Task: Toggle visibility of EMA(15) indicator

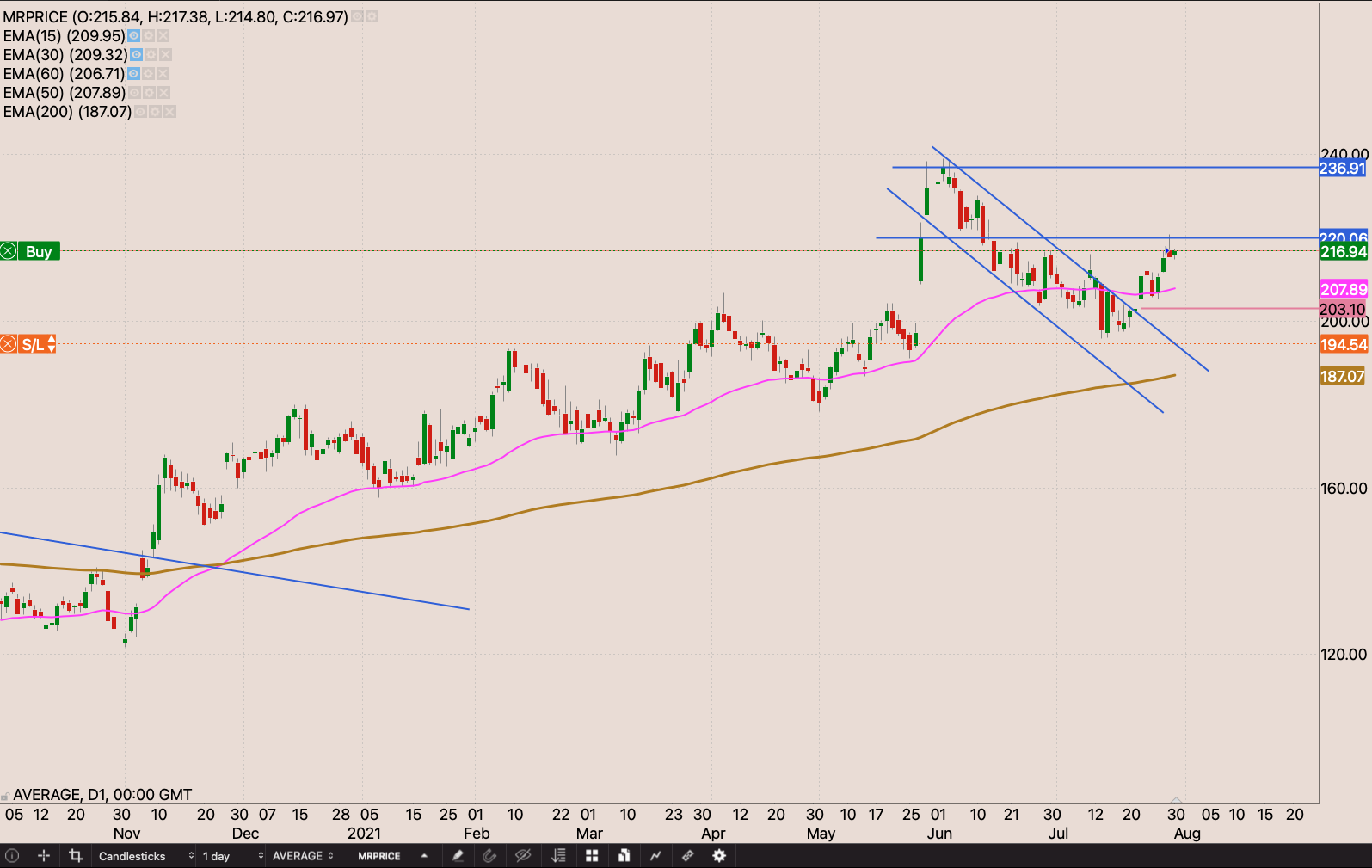Action: 133,36
